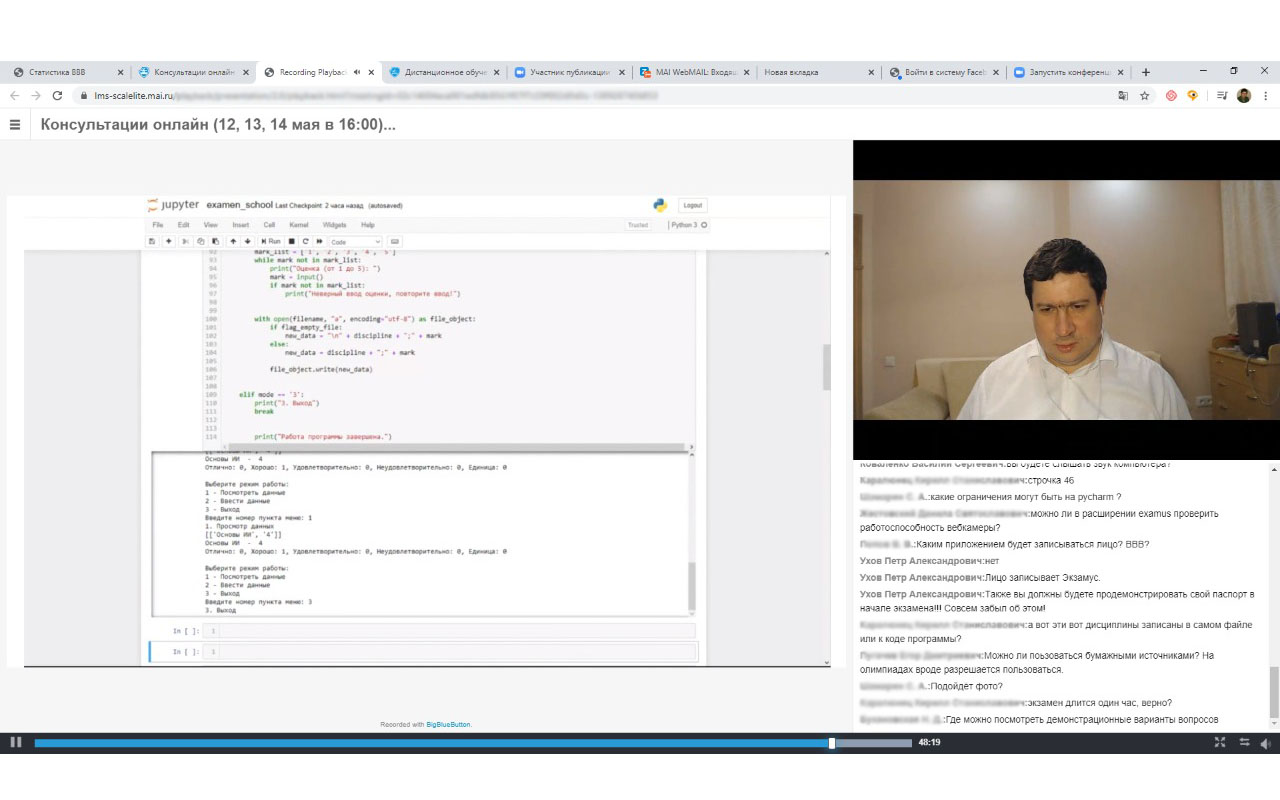The width and height of the screenshot is (1280, 800).
Task: Mute the playback volume speaker icon
Action: 1265,742
